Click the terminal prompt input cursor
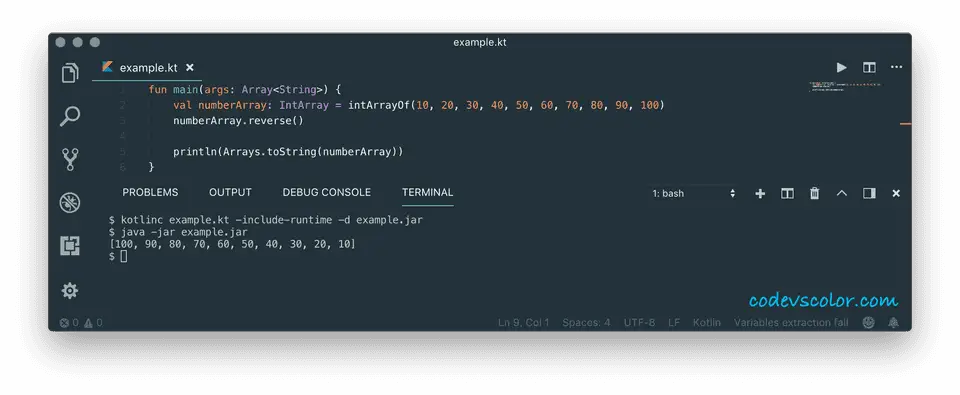960x395 pixels. pyautogui.click(x=124, y=257)
